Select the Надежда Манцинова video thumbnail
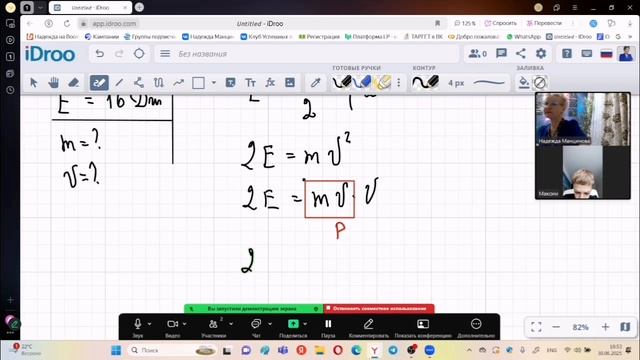Image resolution: width=640 pixels, height=360 pixels. (583, 119)
